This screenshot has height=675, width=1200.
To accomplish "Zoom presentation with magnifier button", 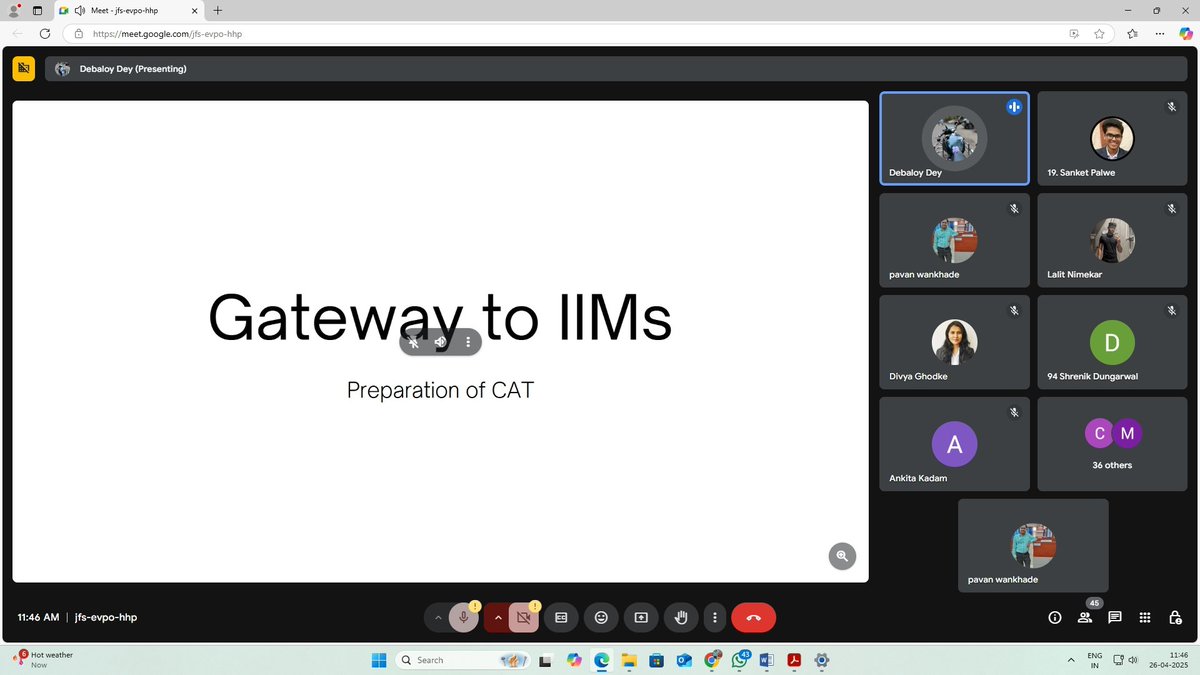I will 842,556.
